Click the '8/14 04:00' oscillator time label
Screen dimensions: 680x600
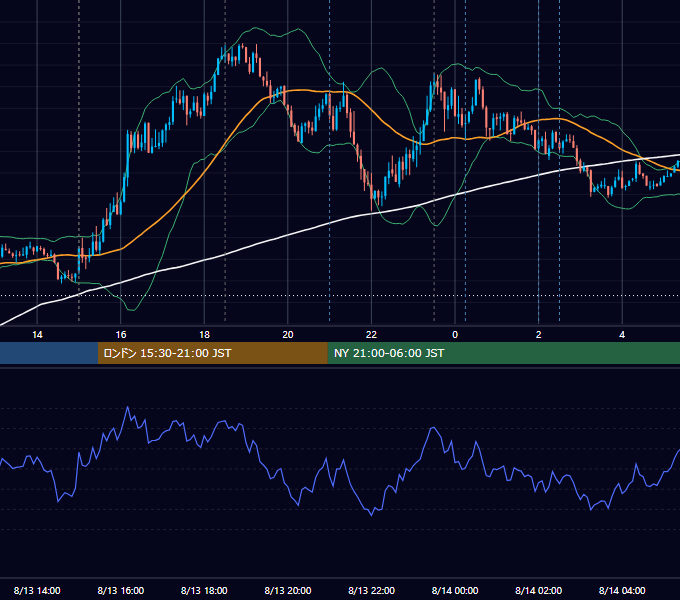pos(622,590)
